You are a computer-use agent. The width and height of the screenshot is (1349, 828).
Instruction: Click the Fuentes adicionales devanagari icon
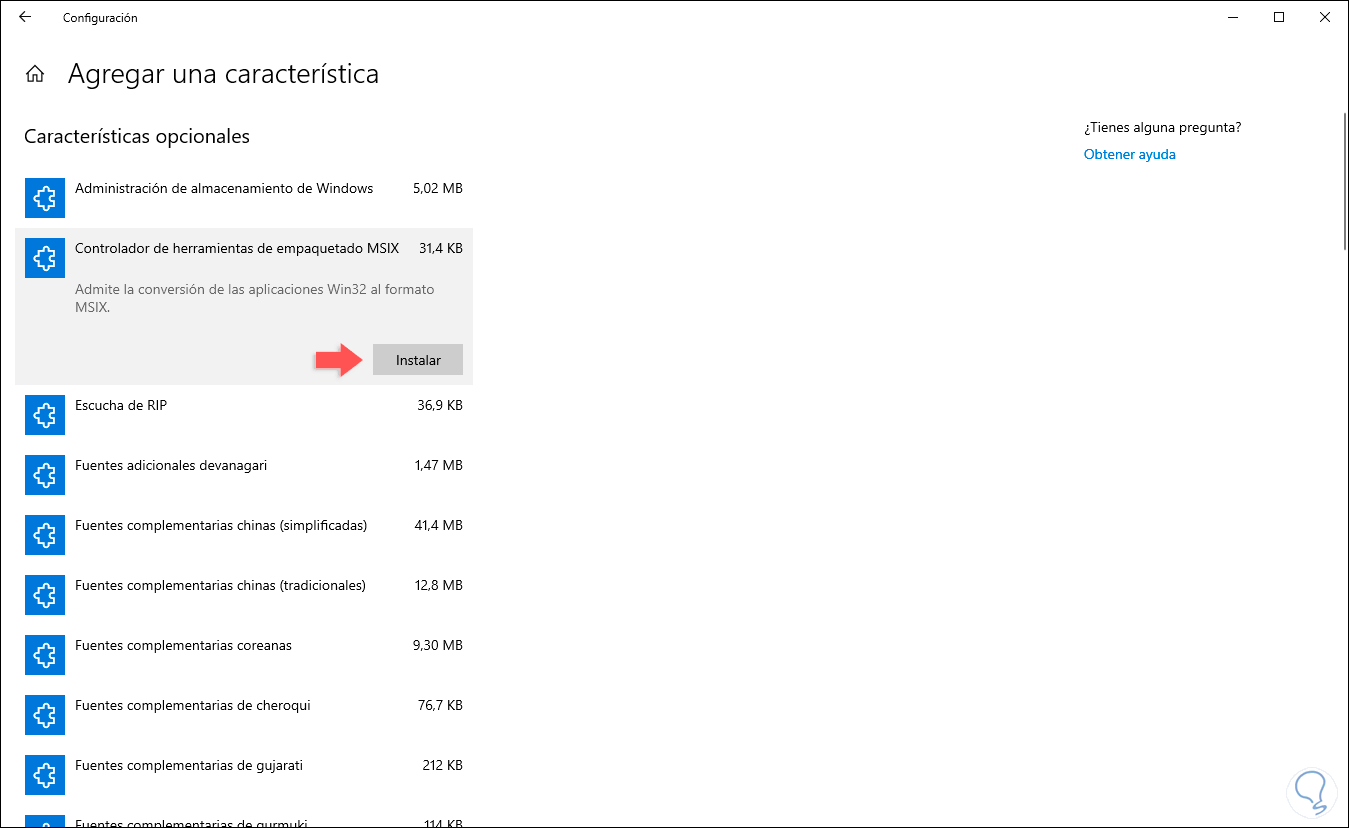pyautogui.click(x=45, y=476)
